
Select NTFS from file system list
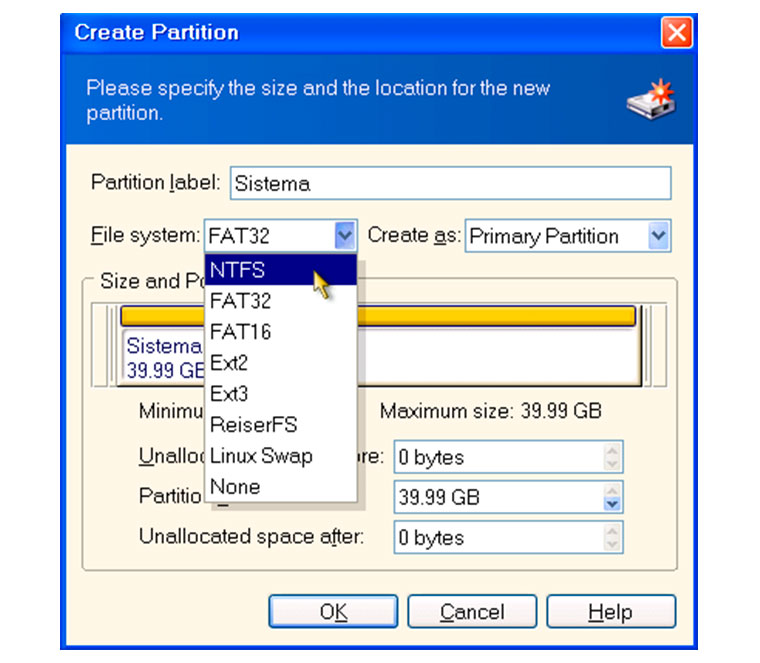tap(281, 270)
